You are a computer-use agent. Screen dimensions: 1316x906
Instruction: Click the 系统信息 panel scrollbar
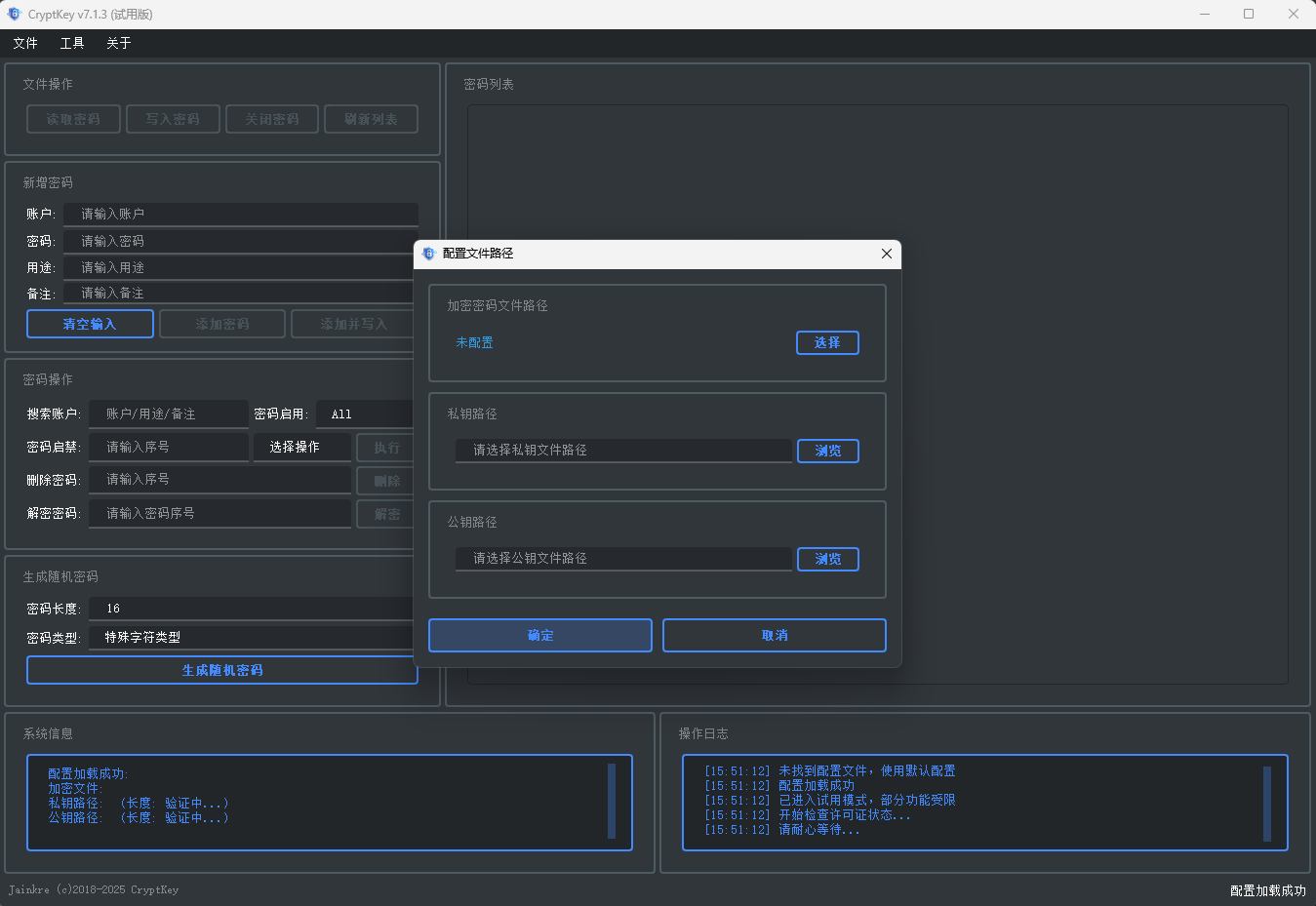point(612,801)
